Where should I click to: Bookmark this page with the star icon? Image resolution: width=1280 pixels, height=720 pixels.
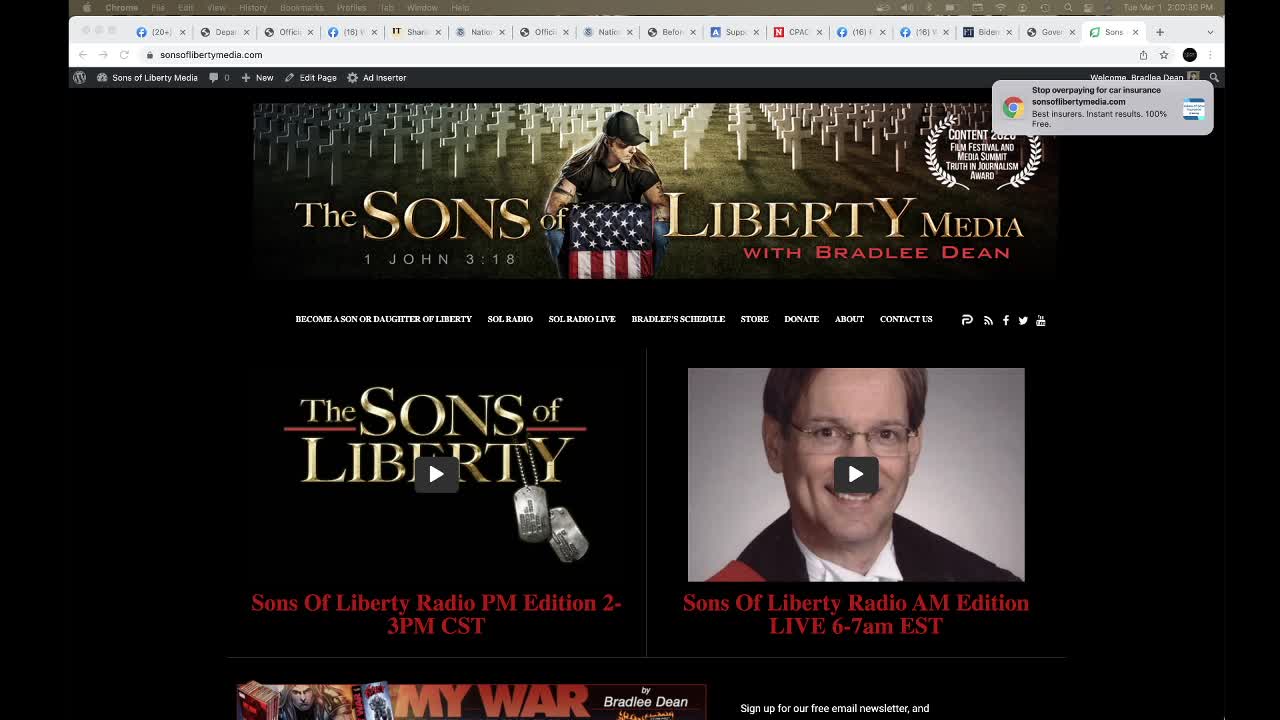(1164, 55)
